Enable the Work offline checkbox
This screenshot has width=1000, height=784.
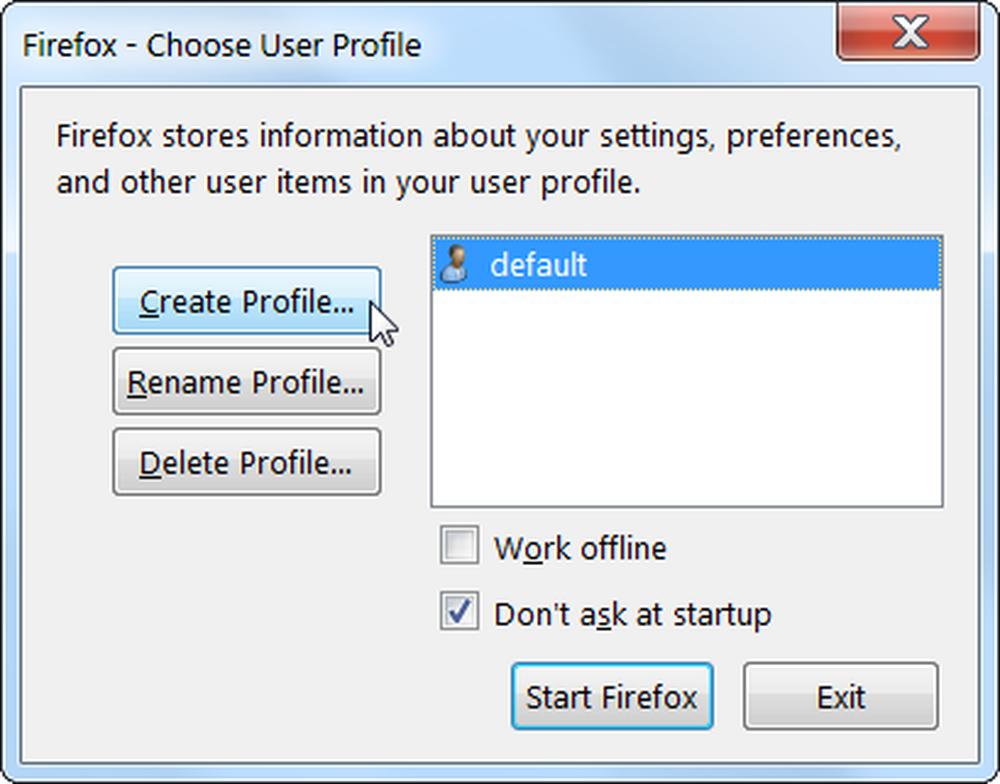click(x=459, y=545)
